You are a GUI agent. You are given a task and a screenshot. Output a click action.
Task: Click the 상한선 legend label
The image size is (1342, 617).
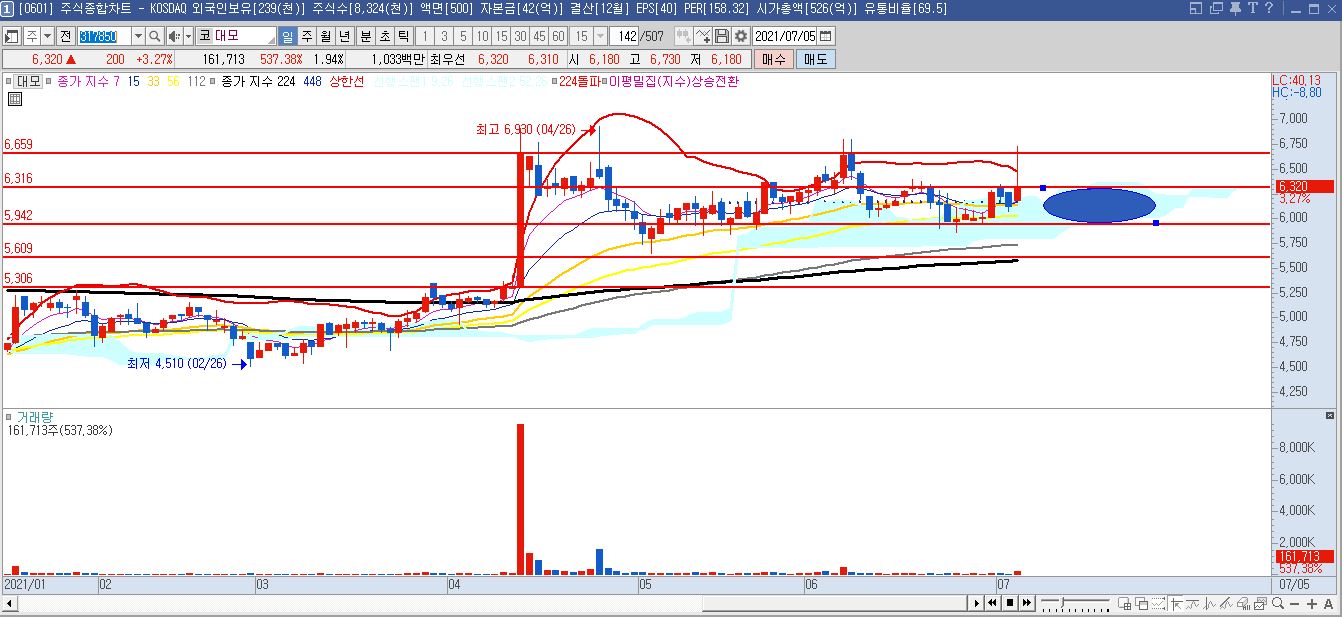347,82
